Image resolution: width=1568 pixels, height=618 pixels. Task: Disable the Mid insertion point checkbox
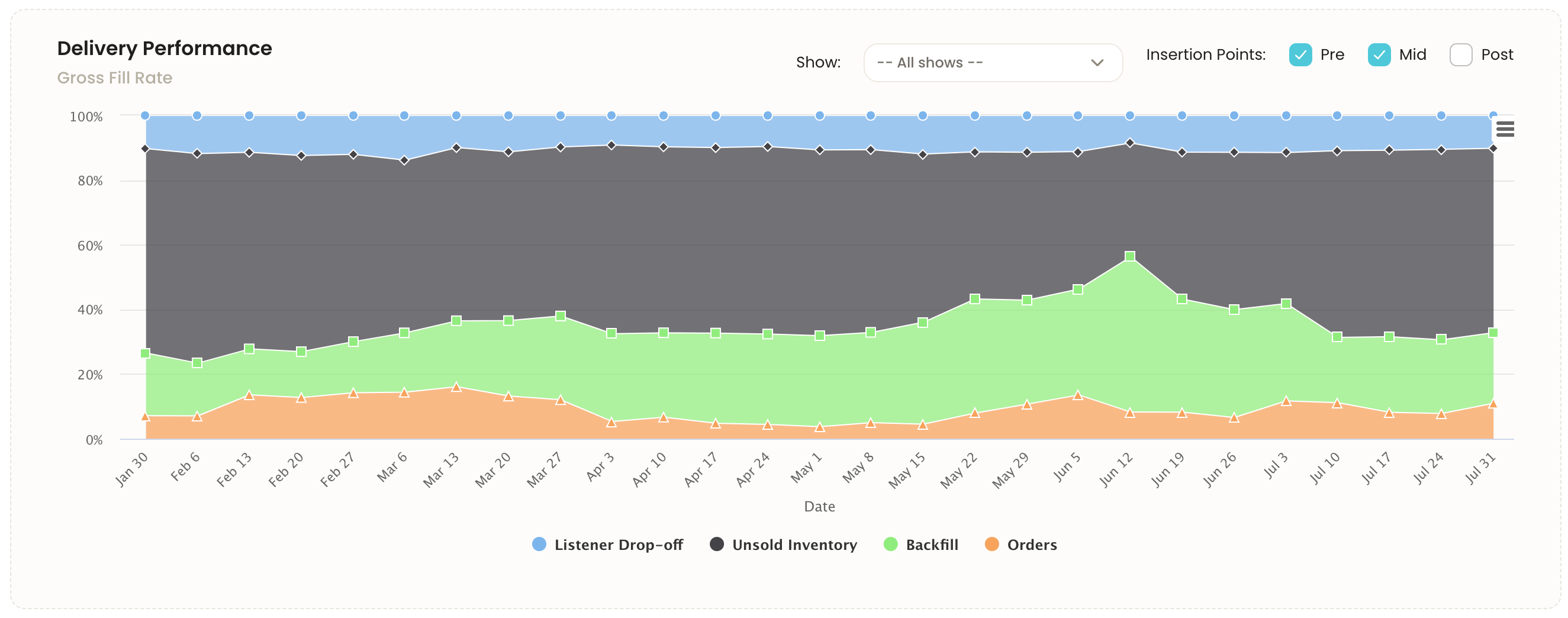pos(1379,55)
